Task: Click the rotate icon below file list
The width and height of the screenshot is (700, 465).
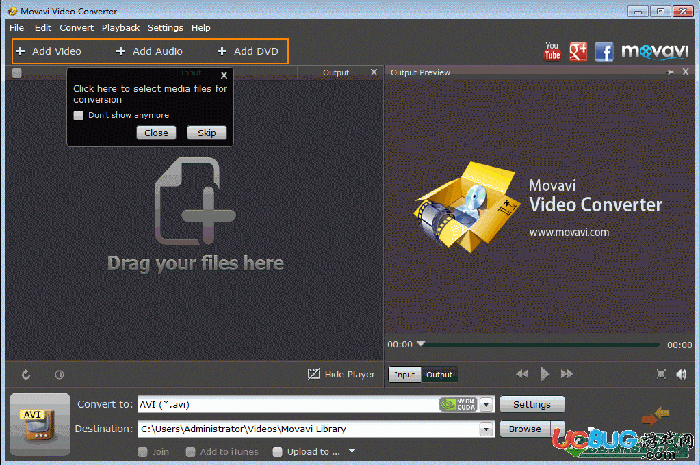Action: click(x=26, y=374)
